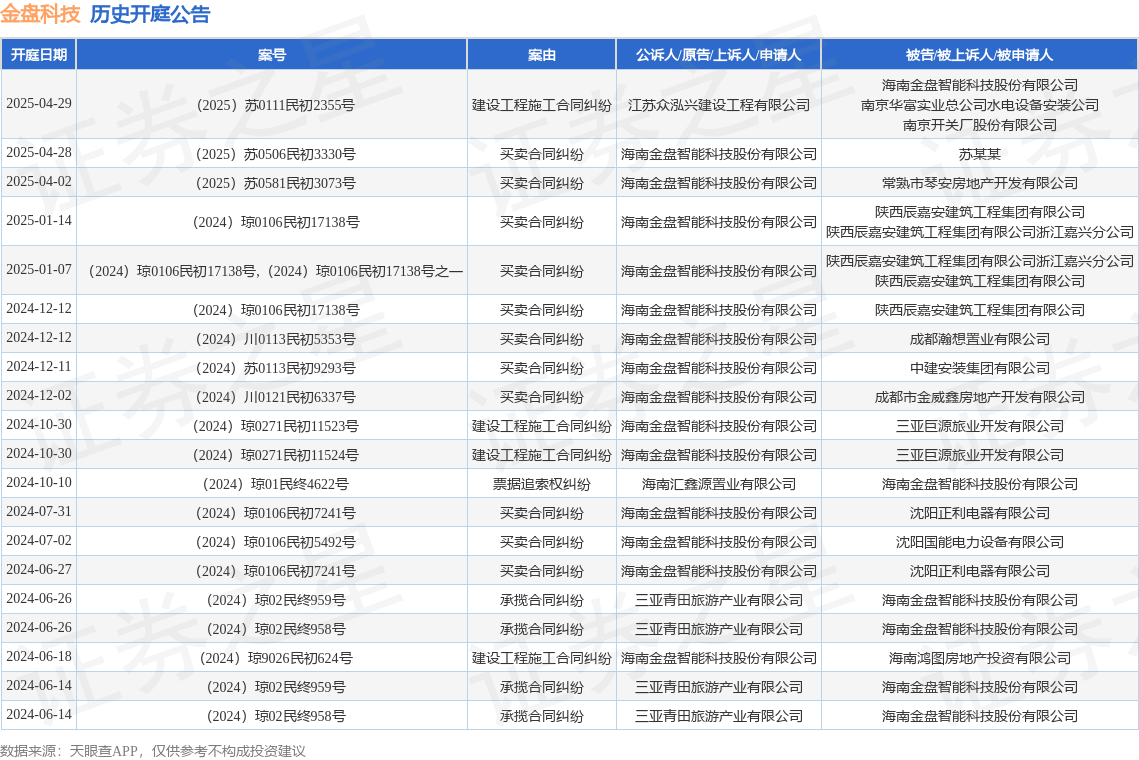This screenshot has height=760, width=1139.
Task: Click the date 2024-10-10
Action: pos(39,482)
